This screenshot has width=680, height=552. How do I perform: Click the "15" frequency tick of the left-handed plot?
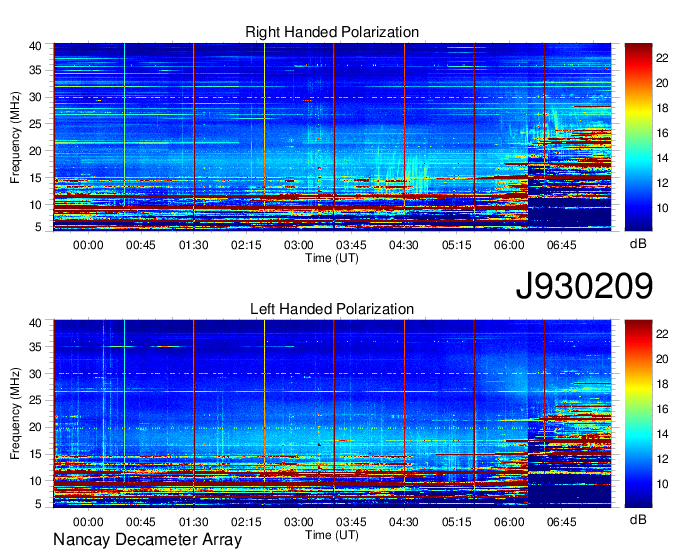(x=35, y=454)
